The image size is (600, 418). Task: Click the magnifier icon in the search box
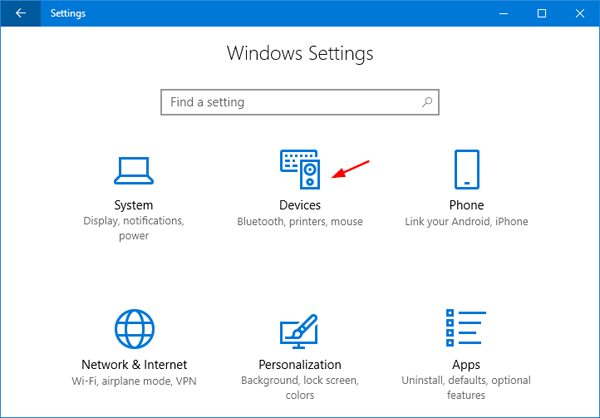[427, 102]
